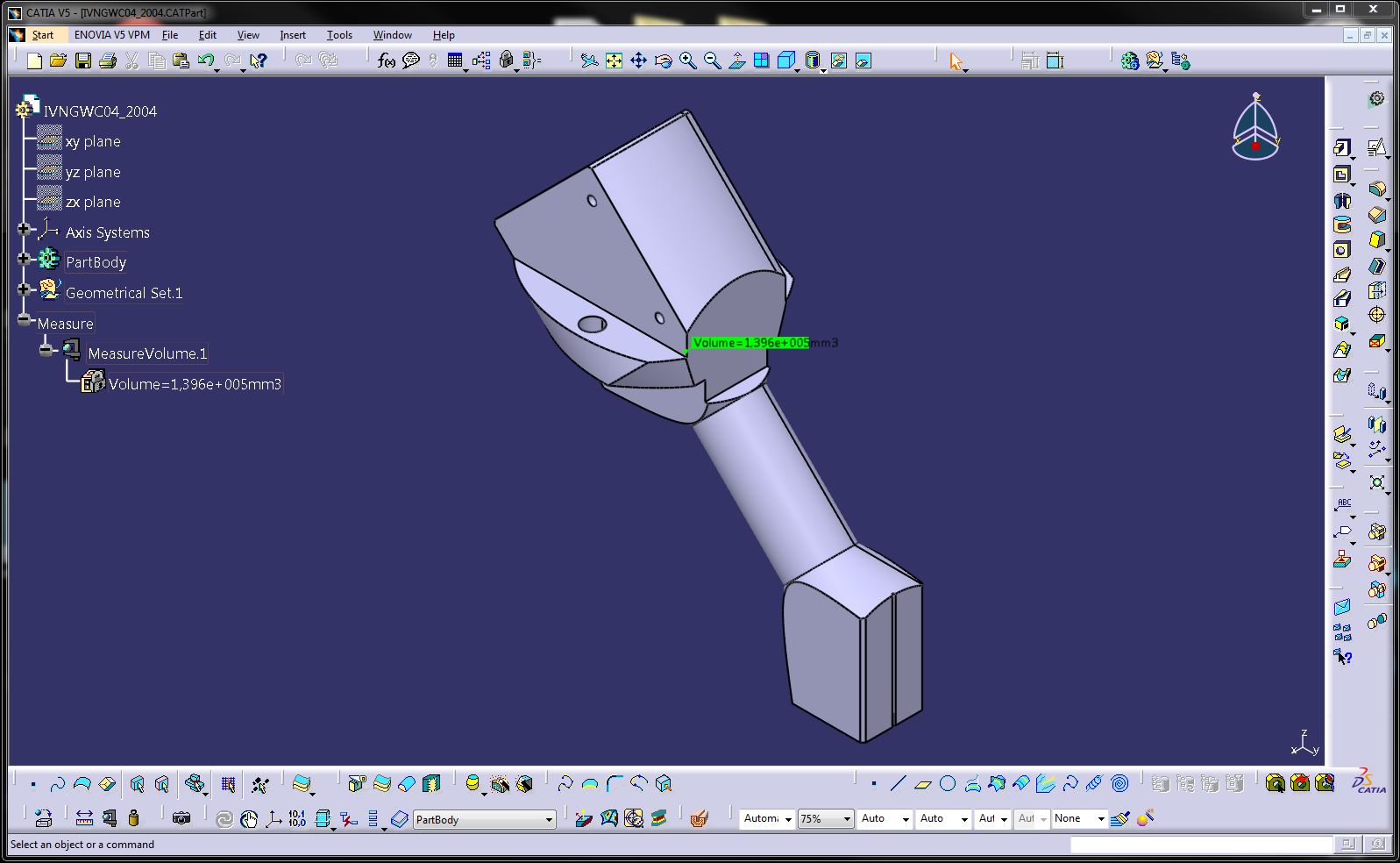
Task: Click the Geometrical Set.1 label
Action: click(124, 293)
